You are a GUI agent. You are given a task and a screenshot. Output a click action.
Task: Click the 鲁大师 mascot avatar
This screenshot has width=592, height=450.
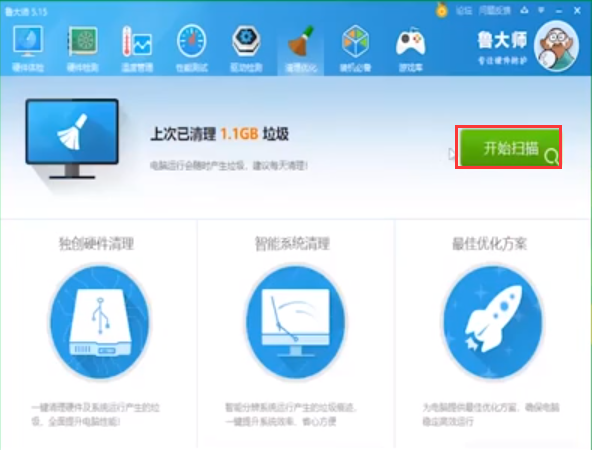coord(557,46)
